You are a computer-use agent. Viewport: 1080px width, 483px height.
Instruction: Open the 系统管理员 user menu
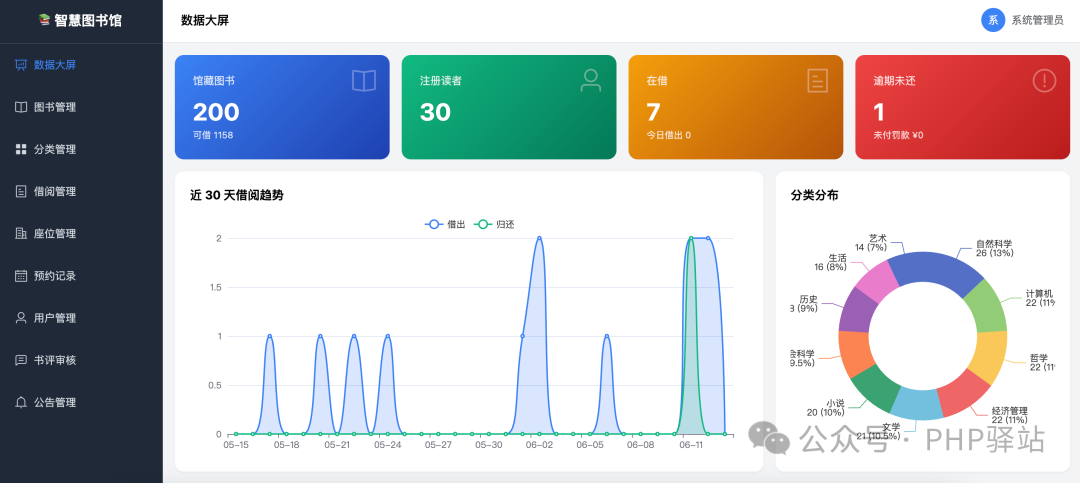pyautogui.click(x=1021, y=20)
